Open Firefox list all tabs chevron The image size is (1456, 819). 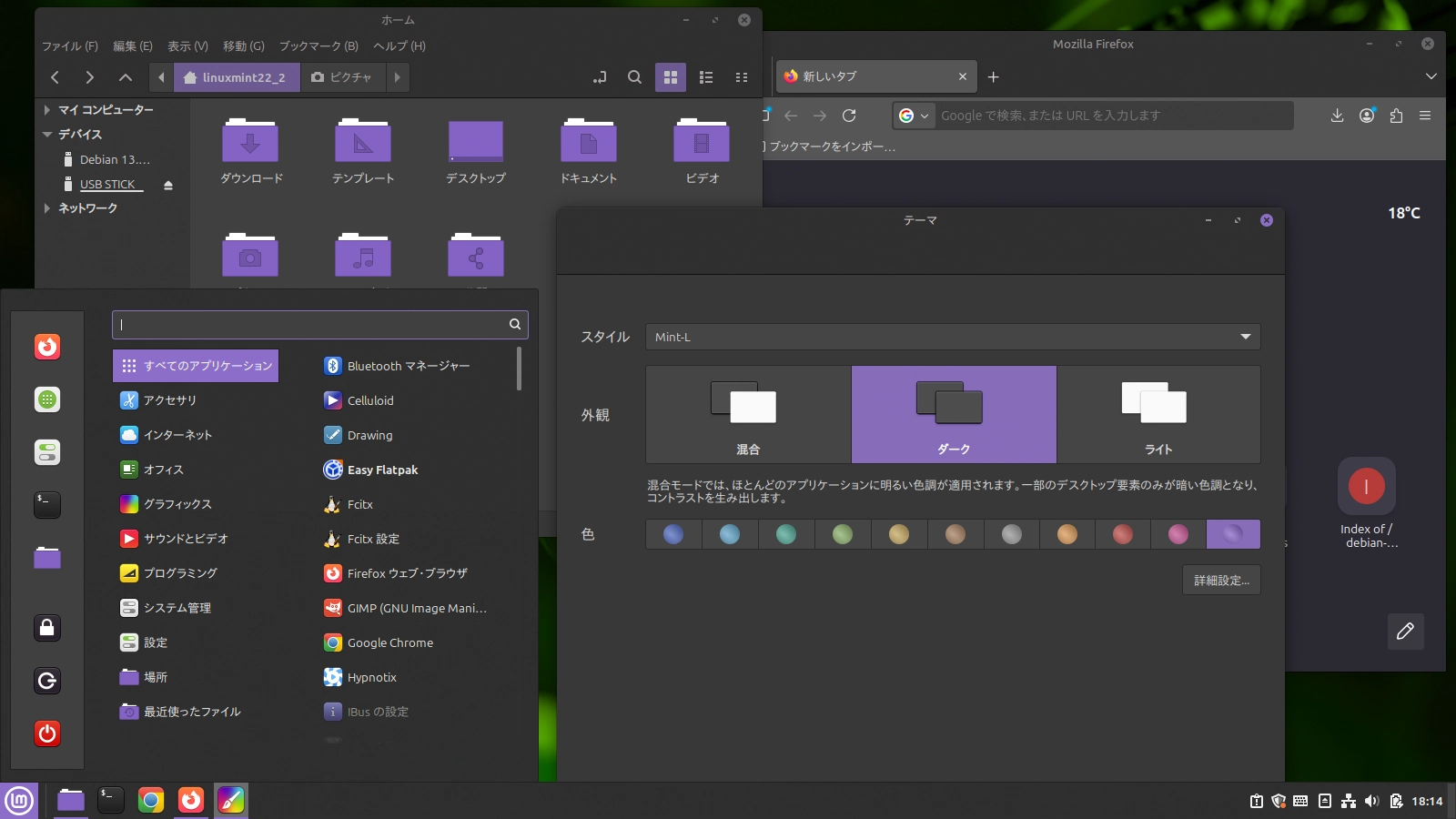pos(1431,76)
